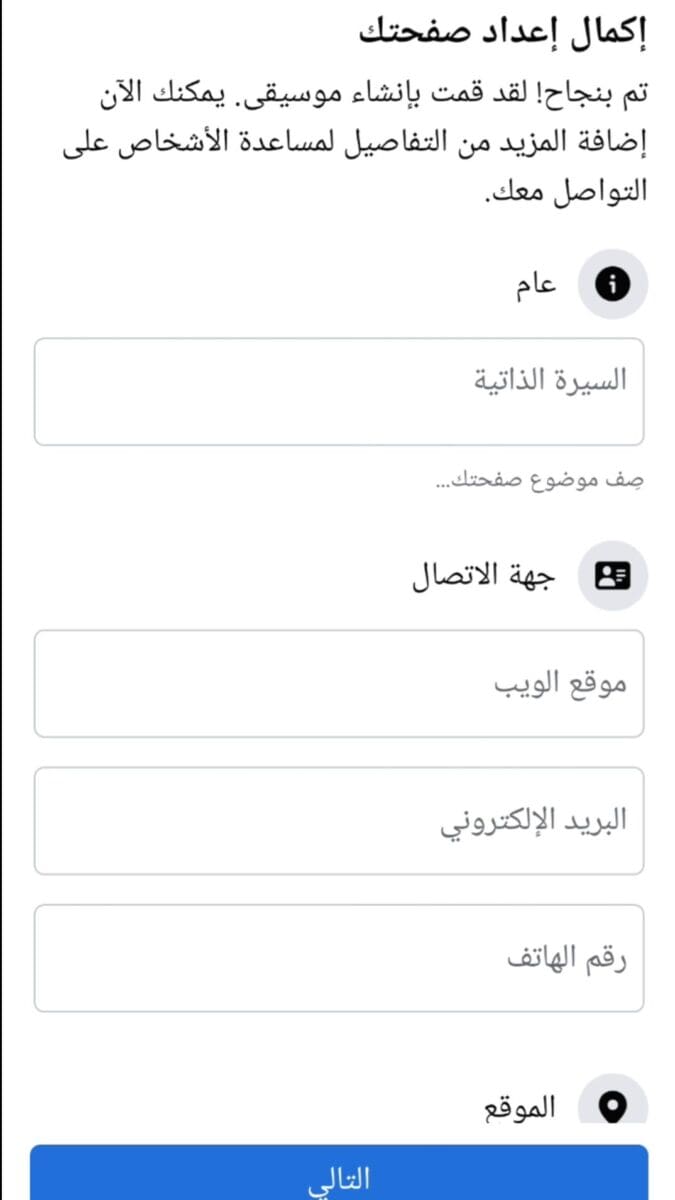This screenshot has height=1200, width=675.
Task: Click the جهة الاتصال section label
Action: 485,576
